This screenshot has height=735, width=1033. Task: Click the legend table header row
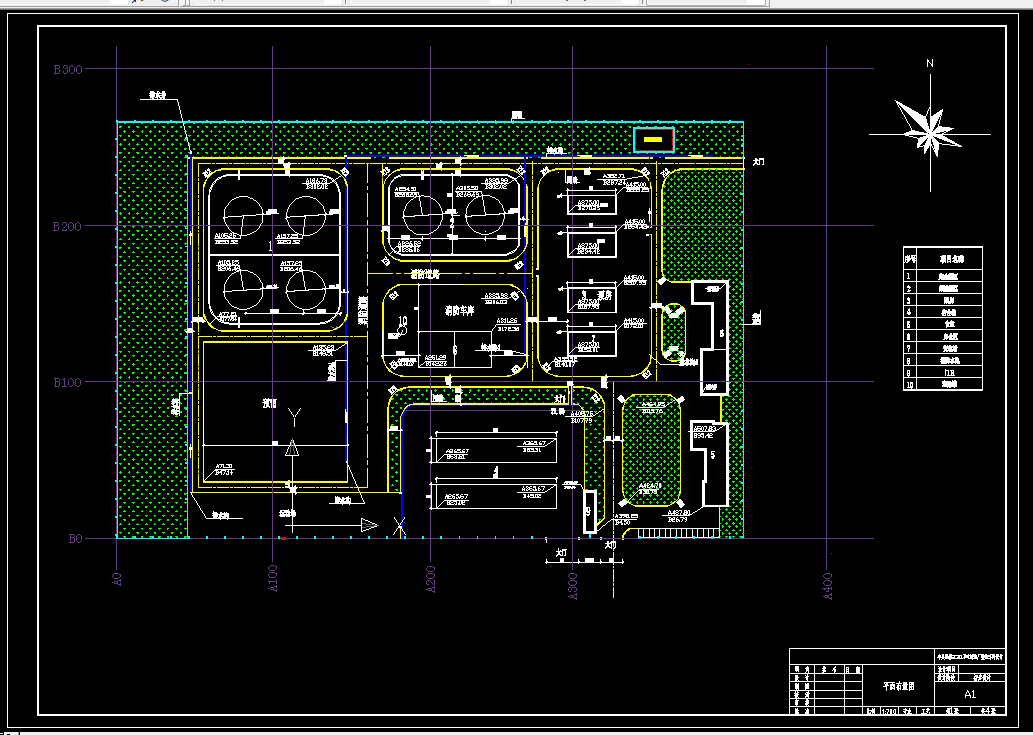(x=943, y=259)
